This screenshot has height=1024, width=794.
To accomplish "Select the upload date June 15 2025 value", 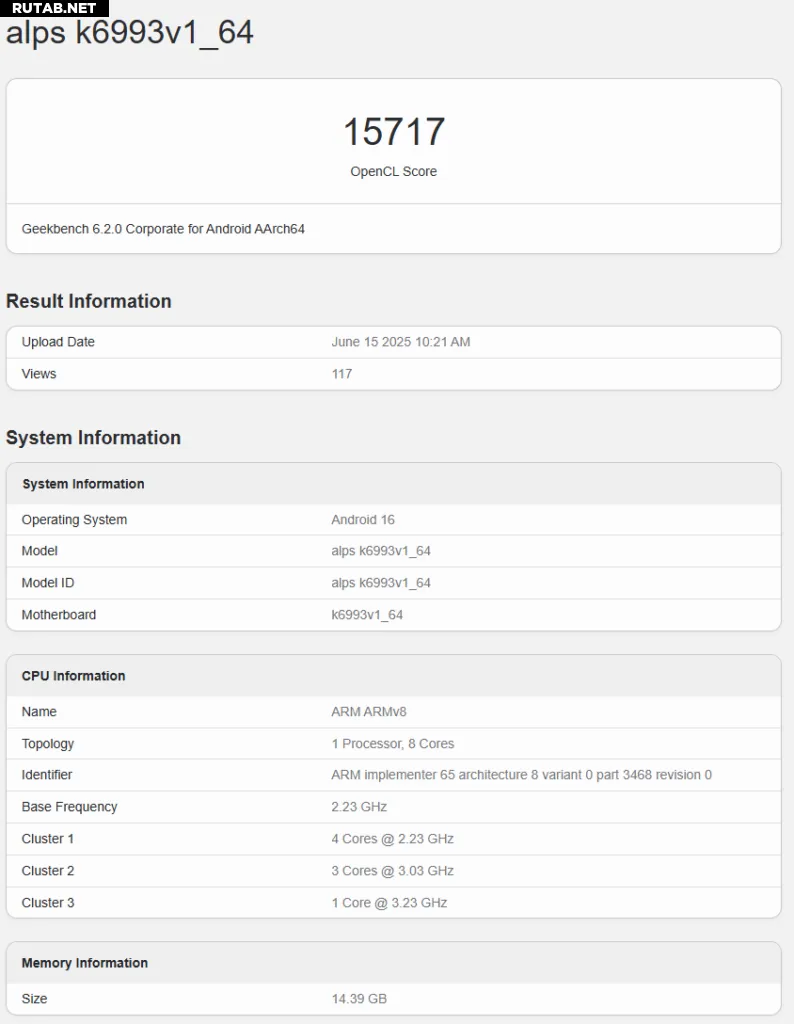I will [x=400, y=342].
